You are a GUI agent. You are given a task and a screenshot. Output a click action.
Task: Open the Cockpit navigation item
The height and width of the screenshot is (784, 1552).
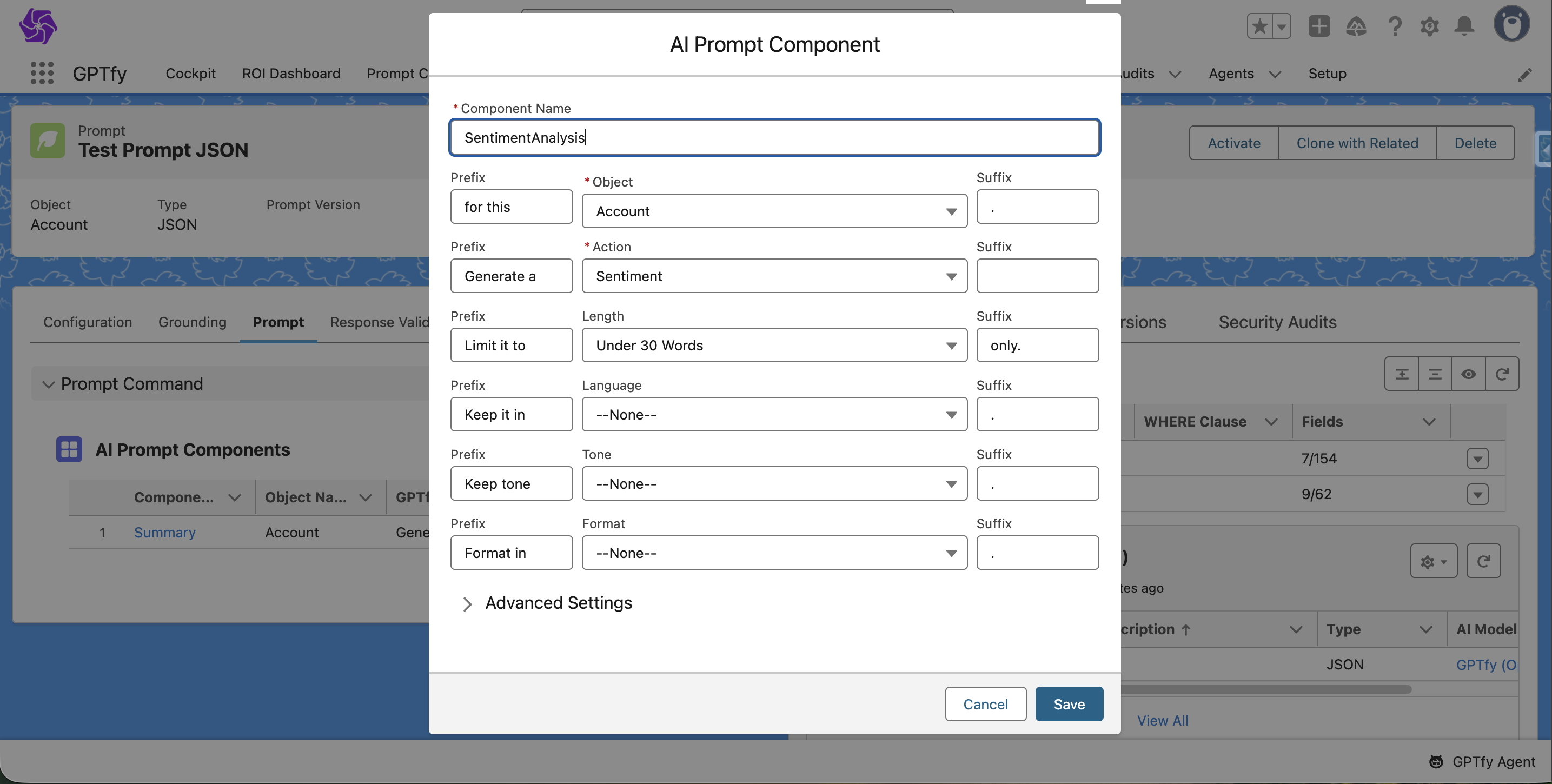click(x=190, y=74)
